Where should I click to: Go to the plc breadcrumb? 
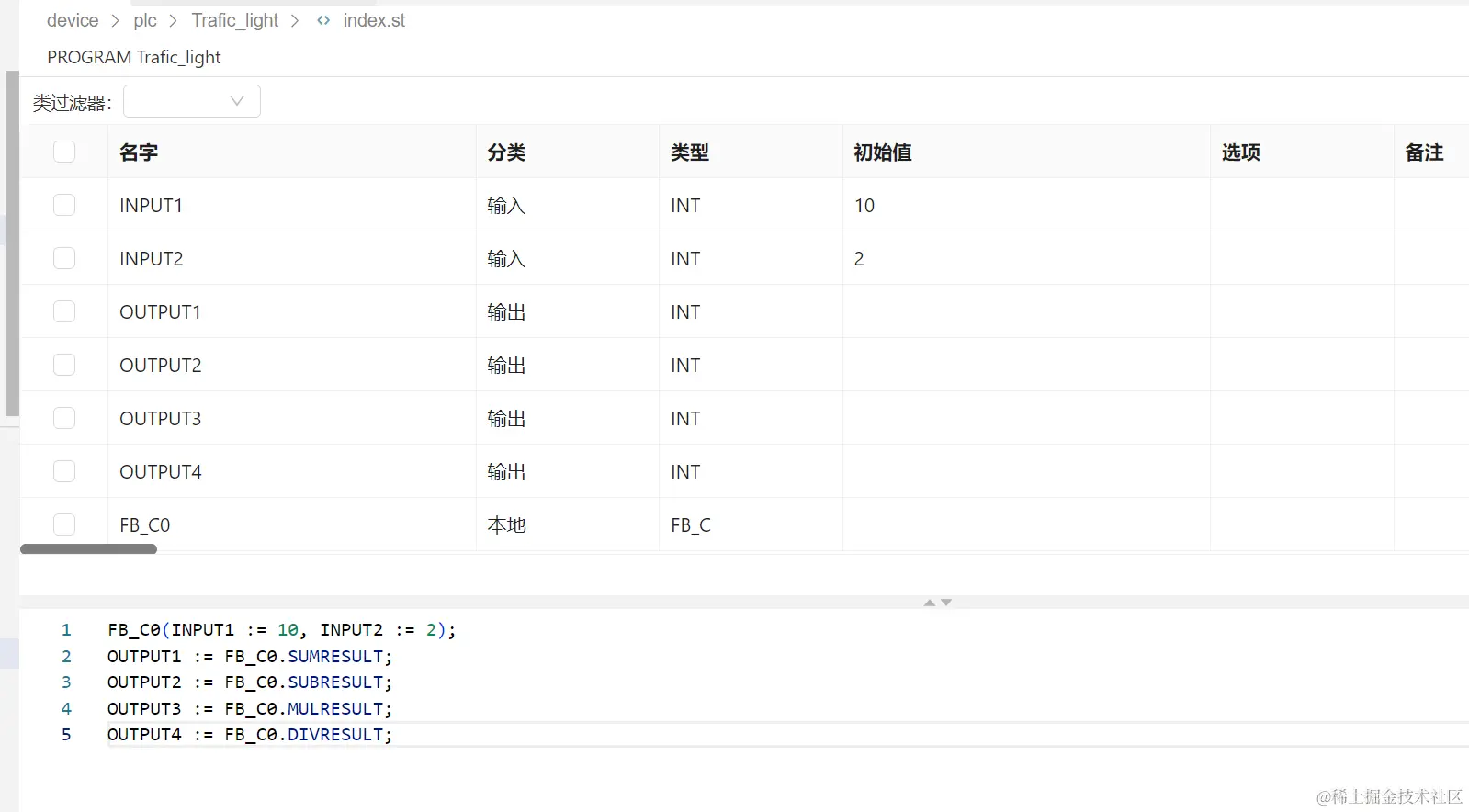pos(145,20)
